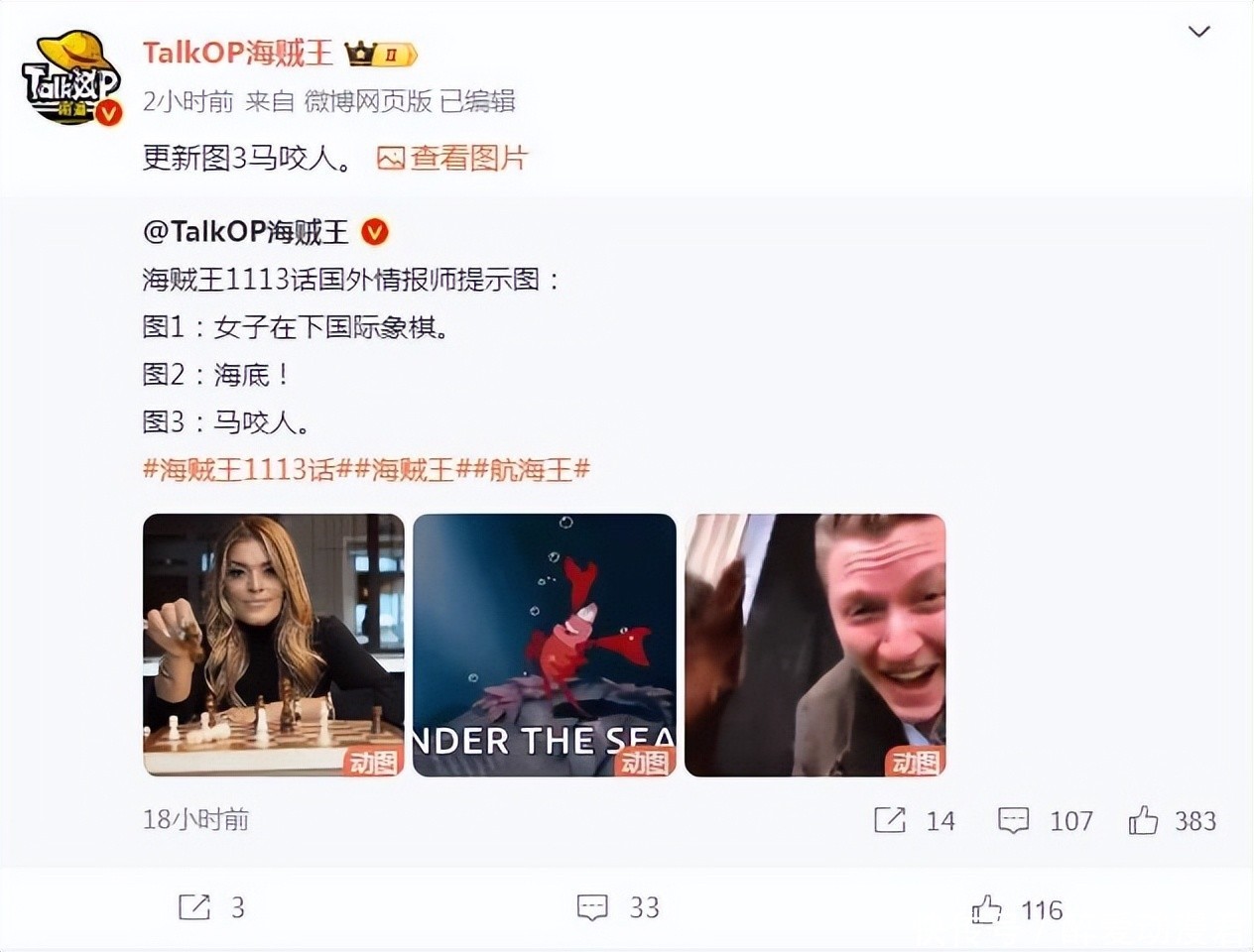
Task: Like the original post with 383 likes
Action: [1143, 820]
